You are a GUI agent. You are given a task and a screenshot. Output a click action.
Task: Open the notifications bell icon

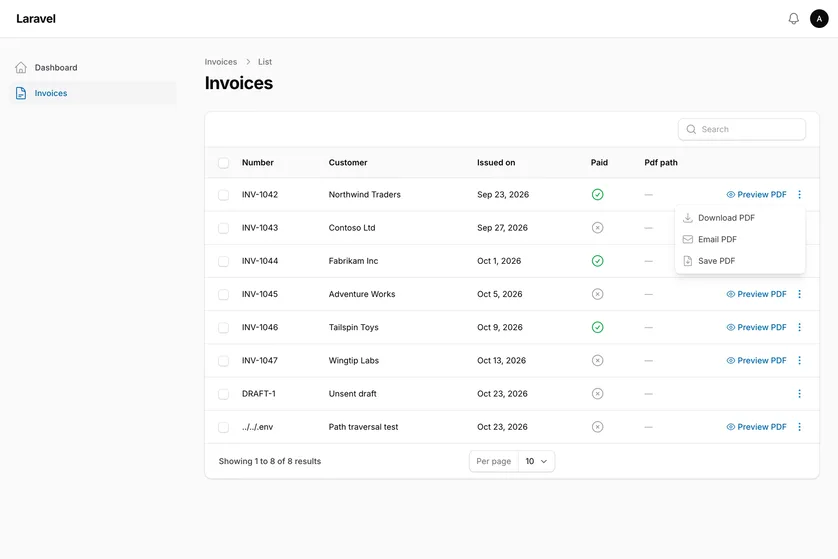794,19
